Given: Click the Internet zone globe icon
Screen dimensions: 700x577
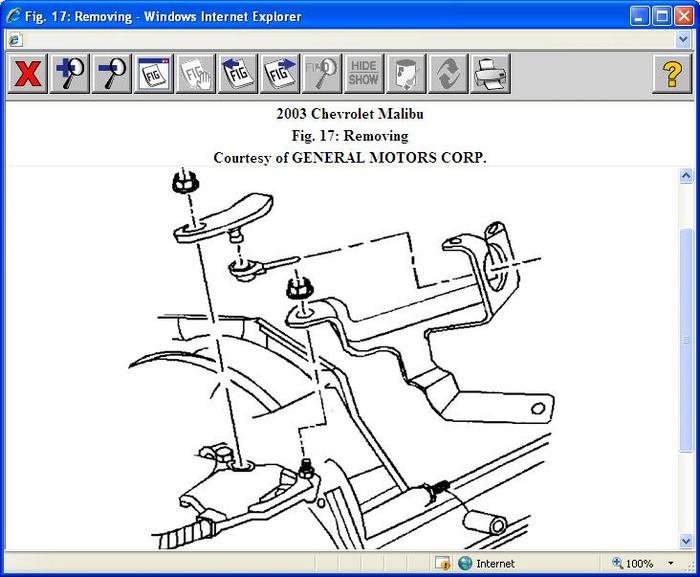Looking at the screenshot, I should point(465,563).
